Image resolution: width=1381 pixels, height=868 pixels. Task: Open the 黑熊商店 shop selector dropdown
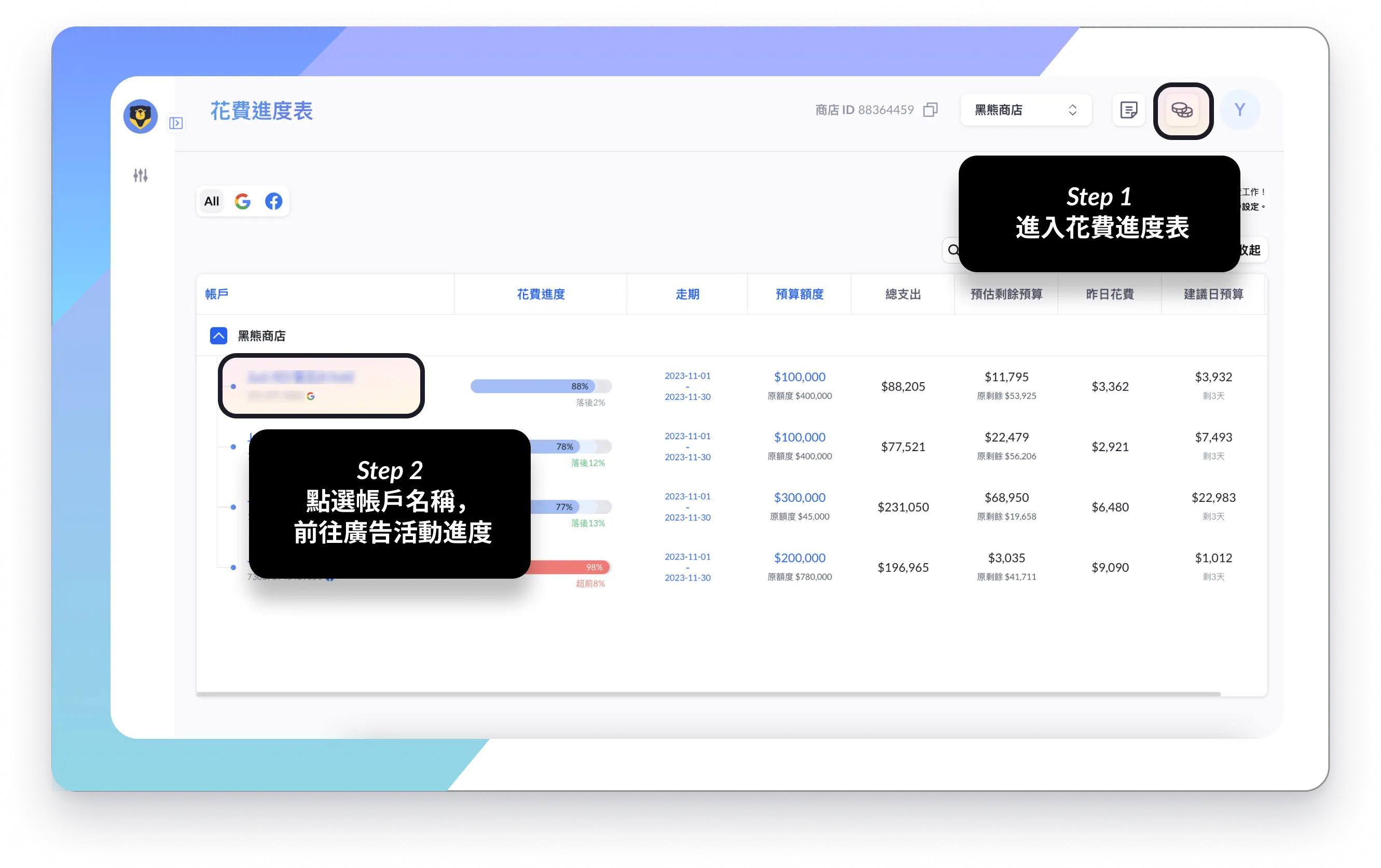pos(1026,110)
